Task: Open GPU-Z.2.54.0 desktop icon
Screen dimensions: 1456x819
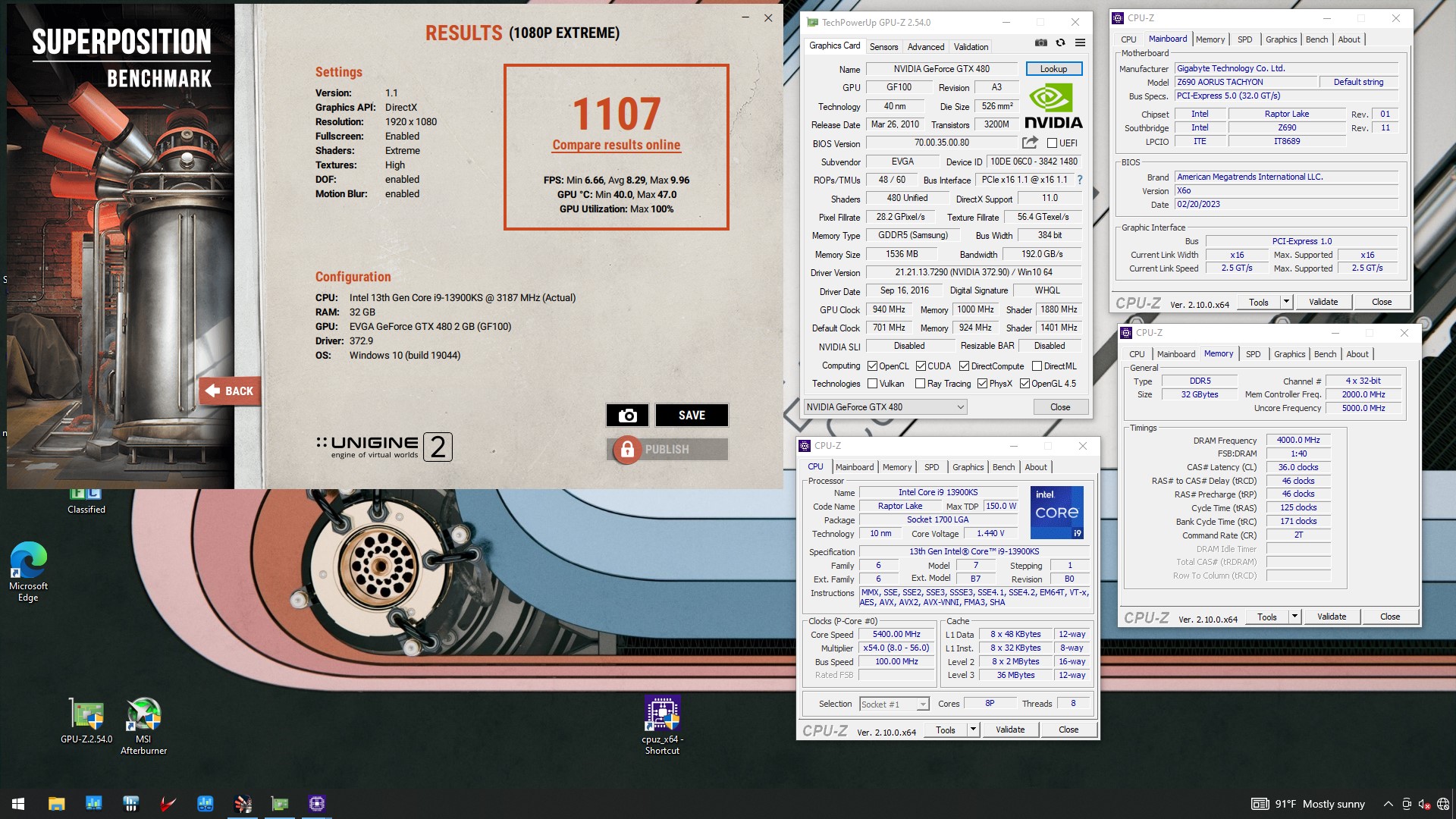Action: click(86, 720)
